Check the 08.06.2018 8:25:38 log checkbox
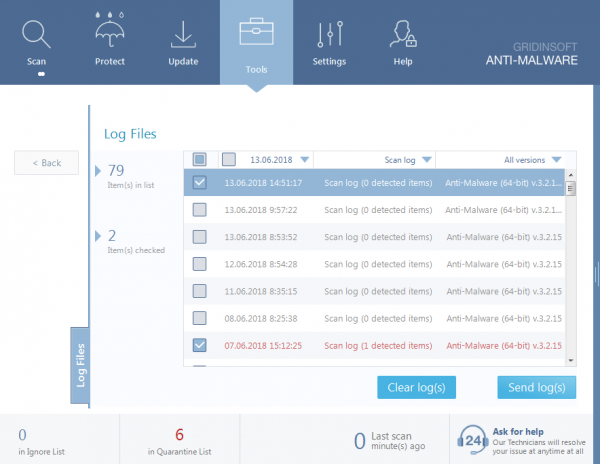This screenshot has height=464, width=600. 199,318
